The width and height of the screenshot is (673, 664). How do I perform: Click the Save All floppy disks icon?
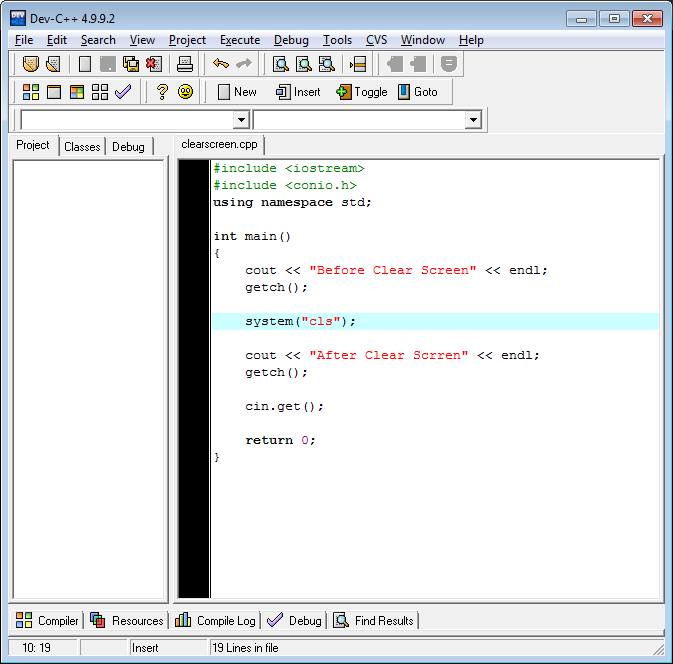pyautogui.click(x=131, y=64)
